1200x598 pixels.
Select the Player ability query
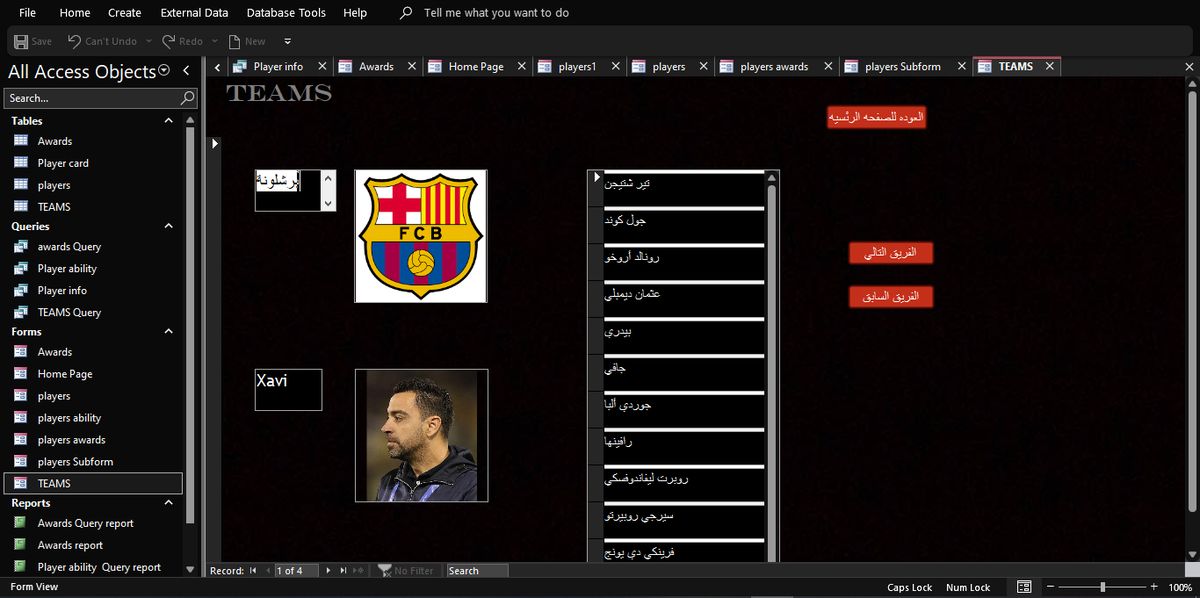pos(94,268)
